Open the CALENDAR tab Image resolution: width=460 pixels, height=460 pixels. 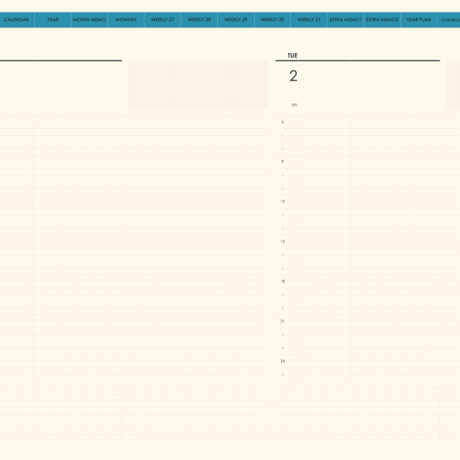tap(16, 20)
